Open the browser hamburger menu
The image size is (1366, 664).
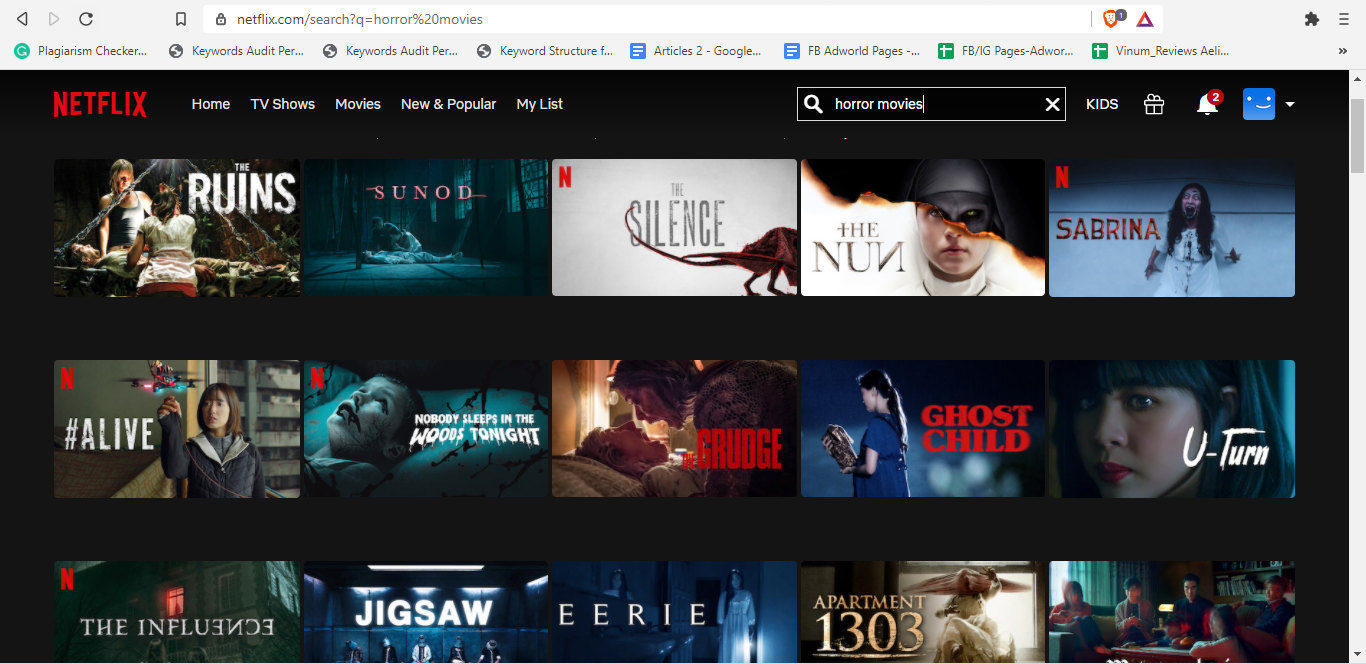tap(1344, 19)
